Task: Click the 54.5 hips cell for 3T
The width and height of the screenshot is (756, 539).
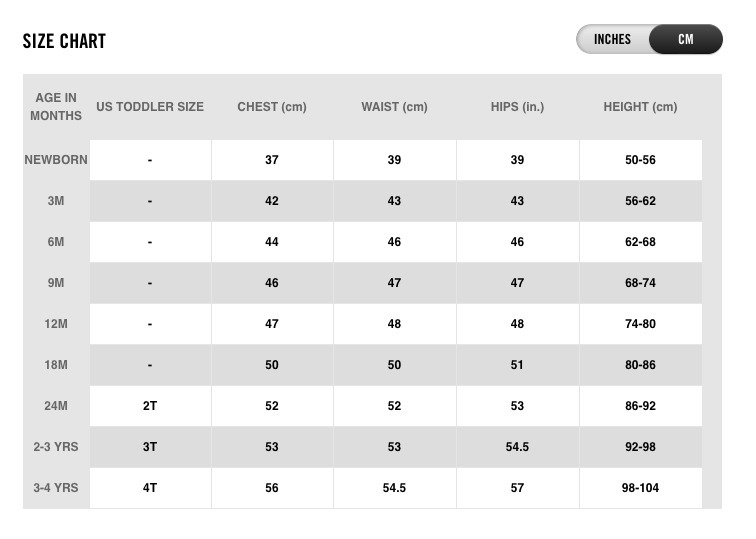Action: pos(517,446)
